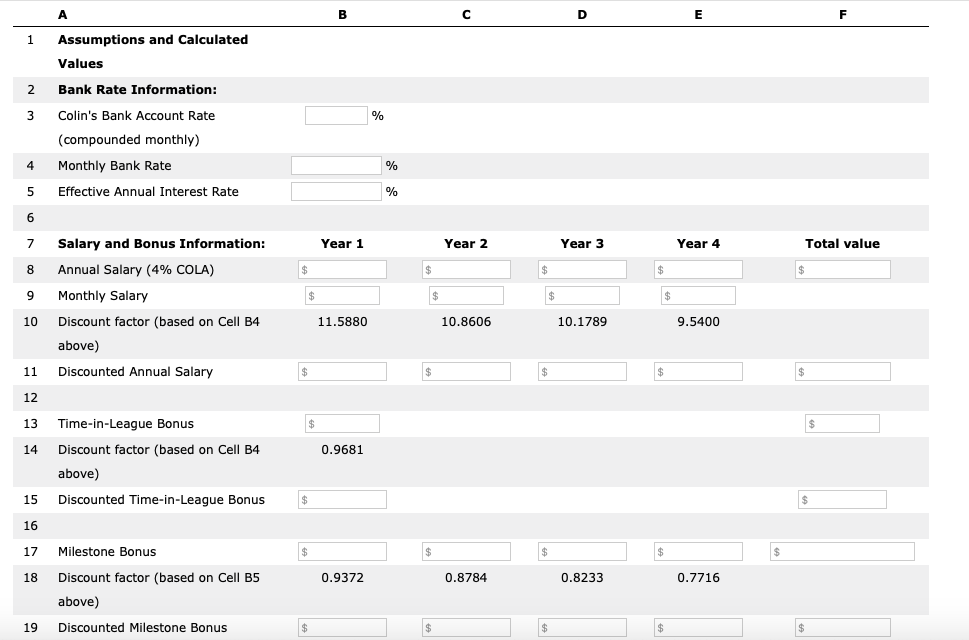Click the Salary and Bonus Information heading

tap(161, 243)
